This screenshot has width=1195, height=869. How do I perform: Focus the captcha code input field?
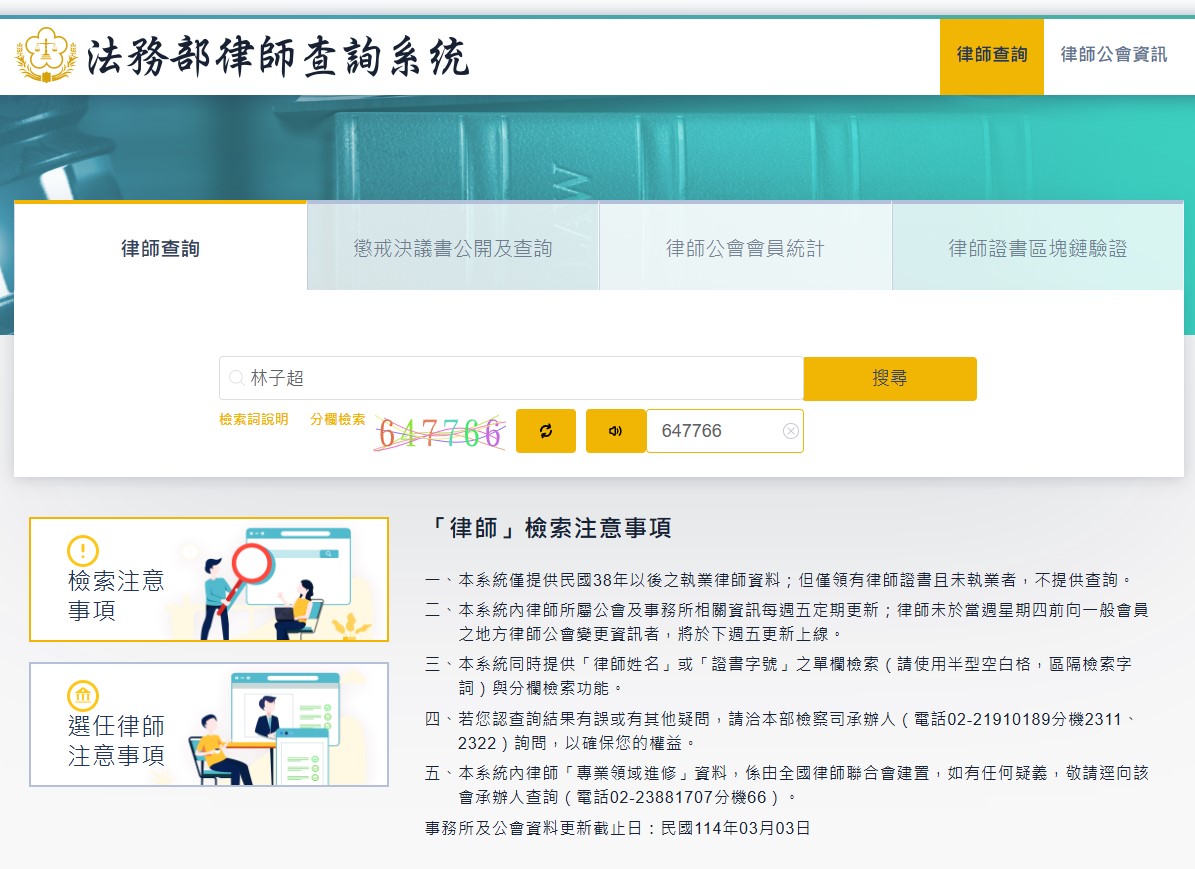(715, 431)
